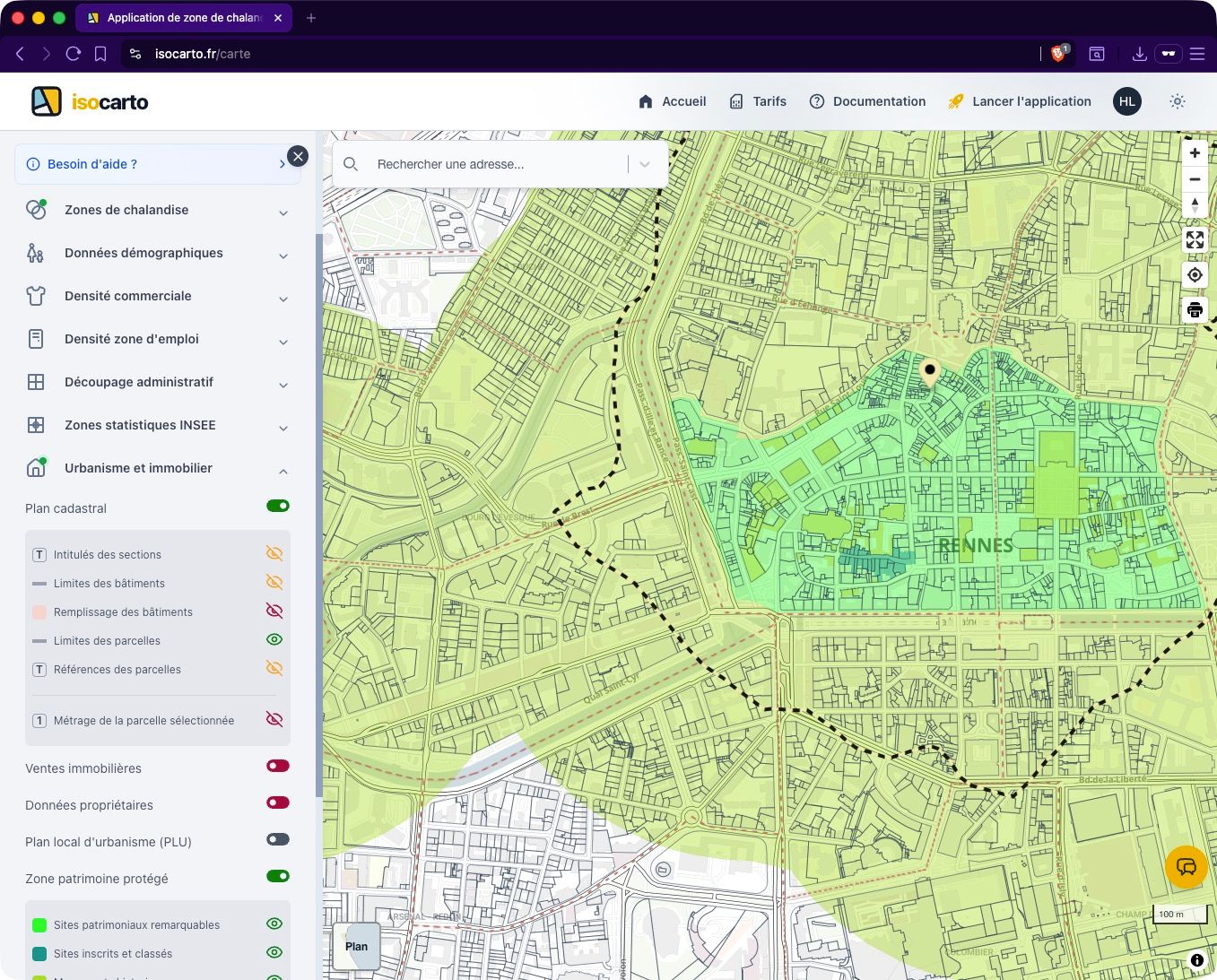
Task: Open the Tarifs menu item
Action: (x=758, y=101)
